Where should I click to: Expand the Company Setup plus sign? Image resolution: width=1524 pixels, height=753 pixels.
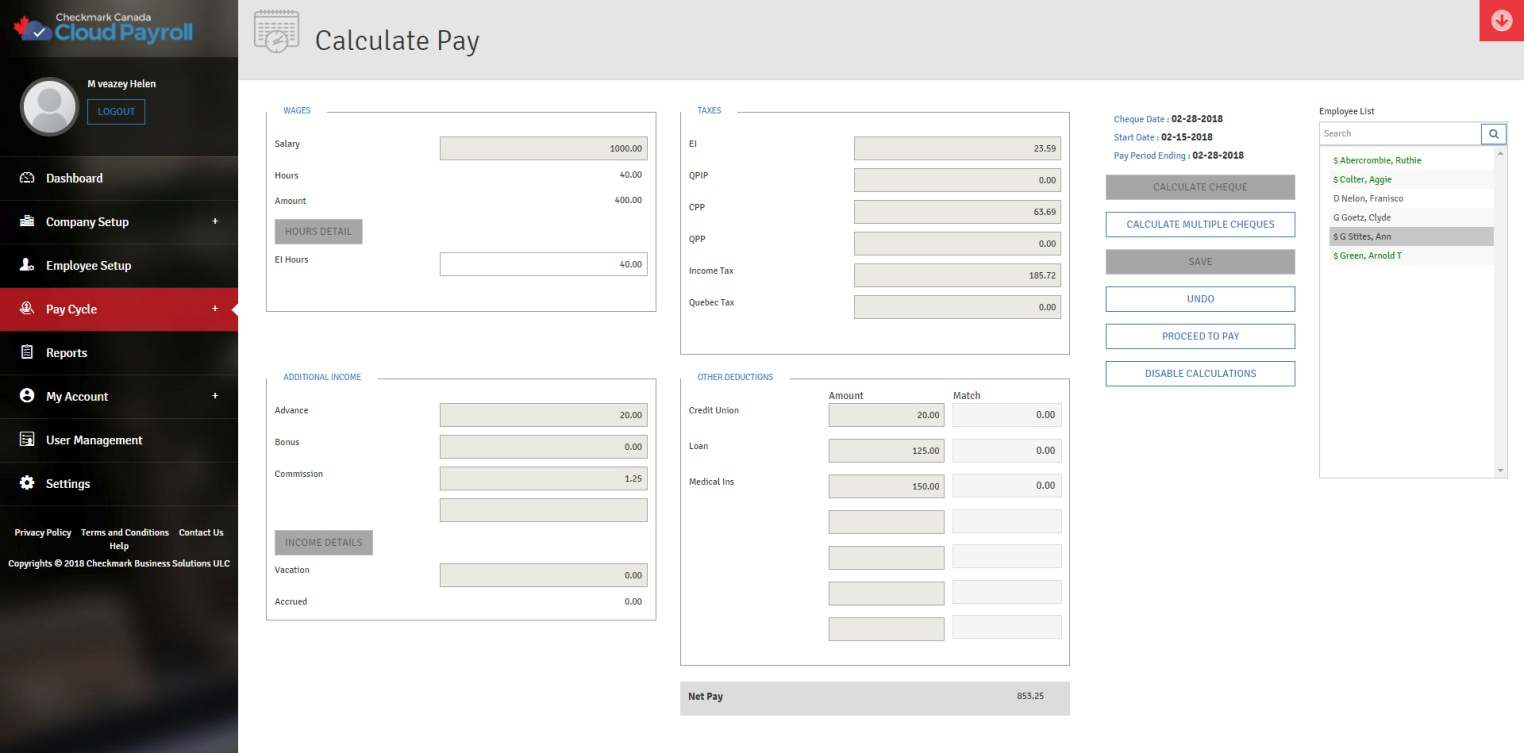point(215,222)
